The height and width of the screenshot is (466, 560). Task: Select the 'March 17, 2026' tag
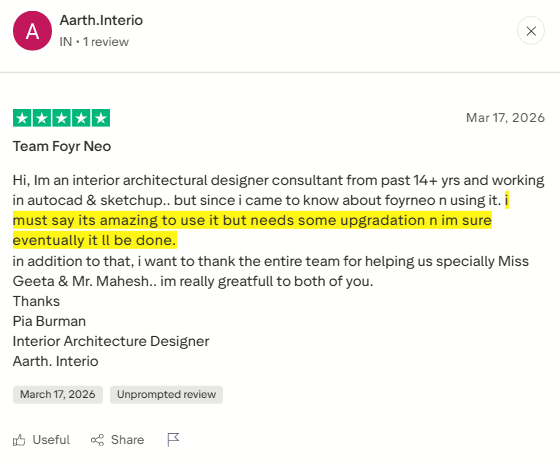tap(58, 395)
